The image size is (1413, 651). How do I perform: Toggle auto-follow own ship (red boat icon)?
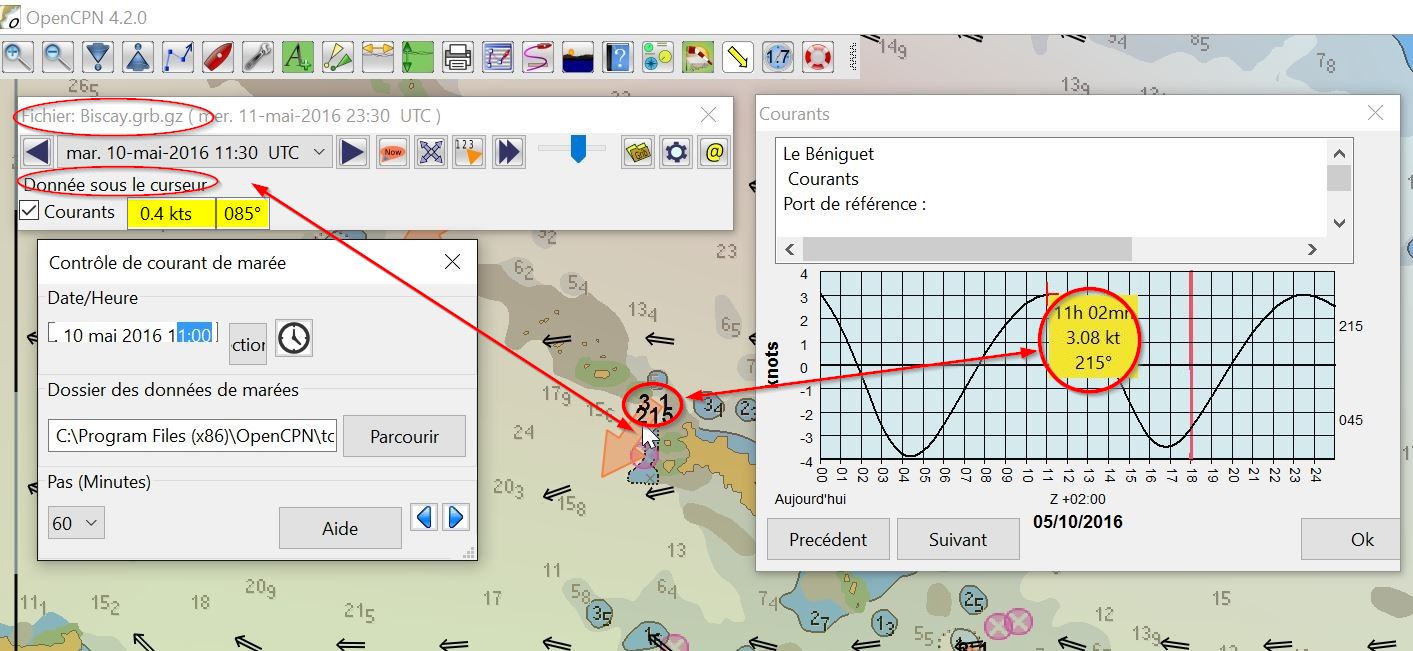(x=218, y=56)
